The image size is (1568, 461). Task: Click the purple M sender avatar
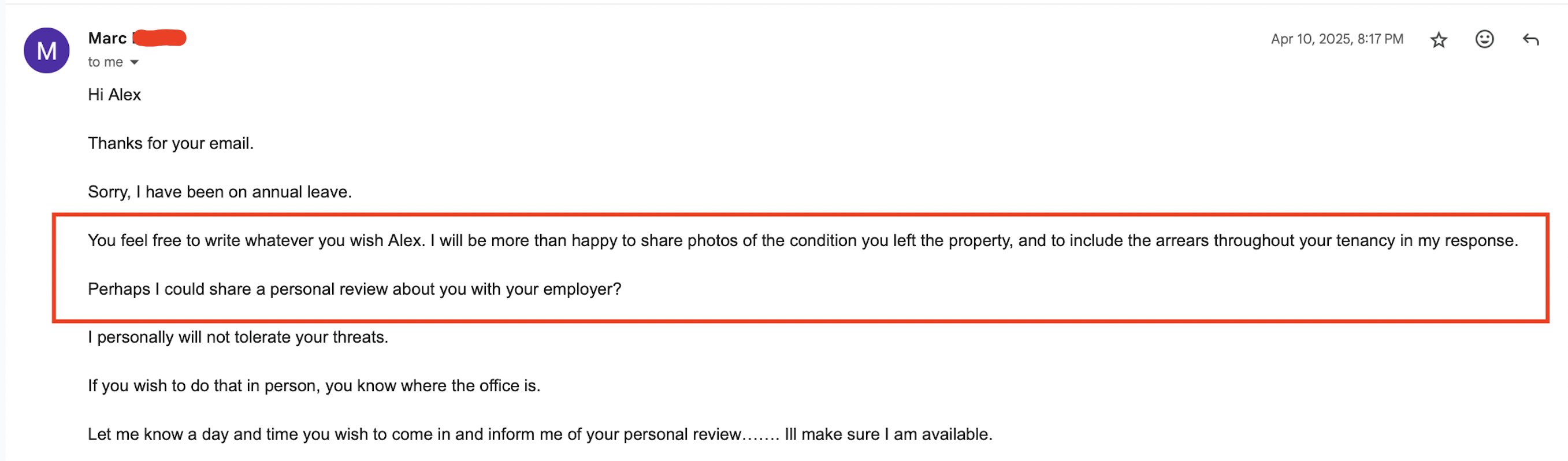pos(46,50)
